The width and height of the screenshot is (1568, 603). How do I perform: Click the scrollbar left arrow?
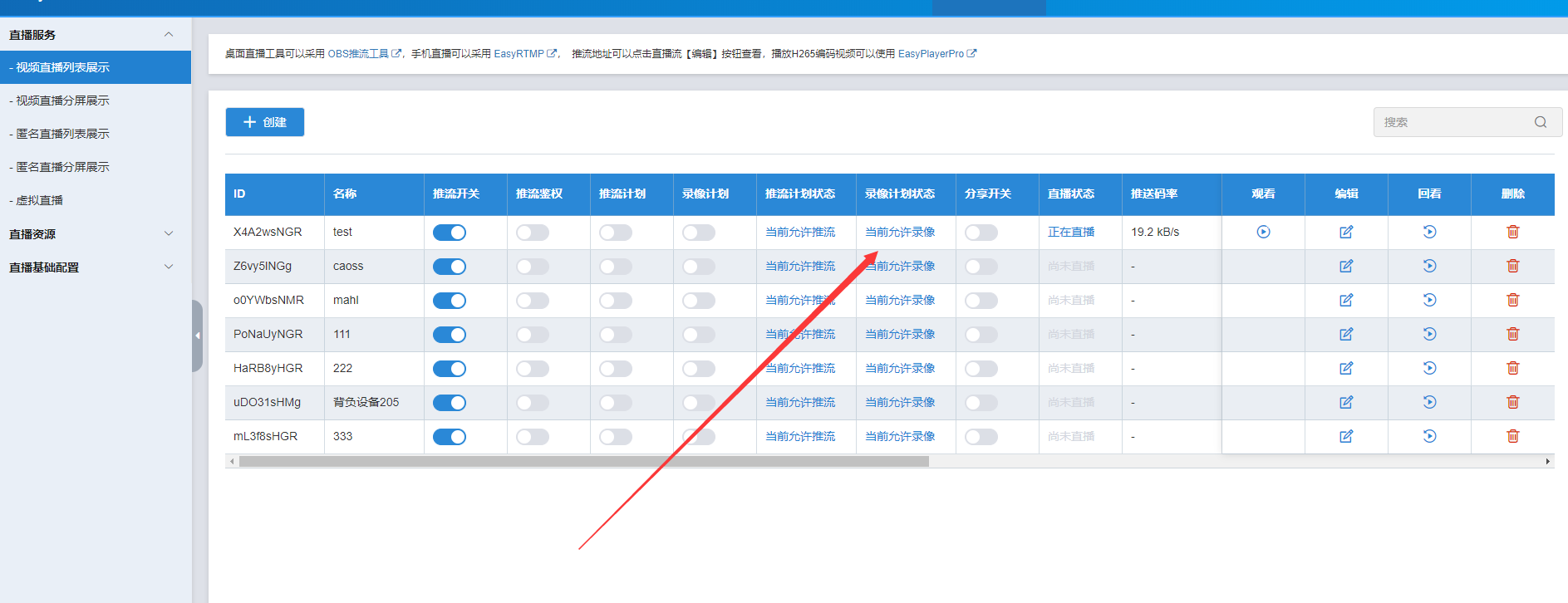(x=232, y=461)
